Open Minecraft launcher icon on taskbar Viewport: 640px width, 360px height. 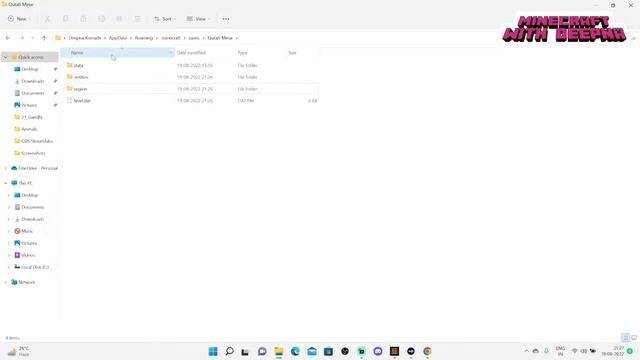tap(394, 351)
